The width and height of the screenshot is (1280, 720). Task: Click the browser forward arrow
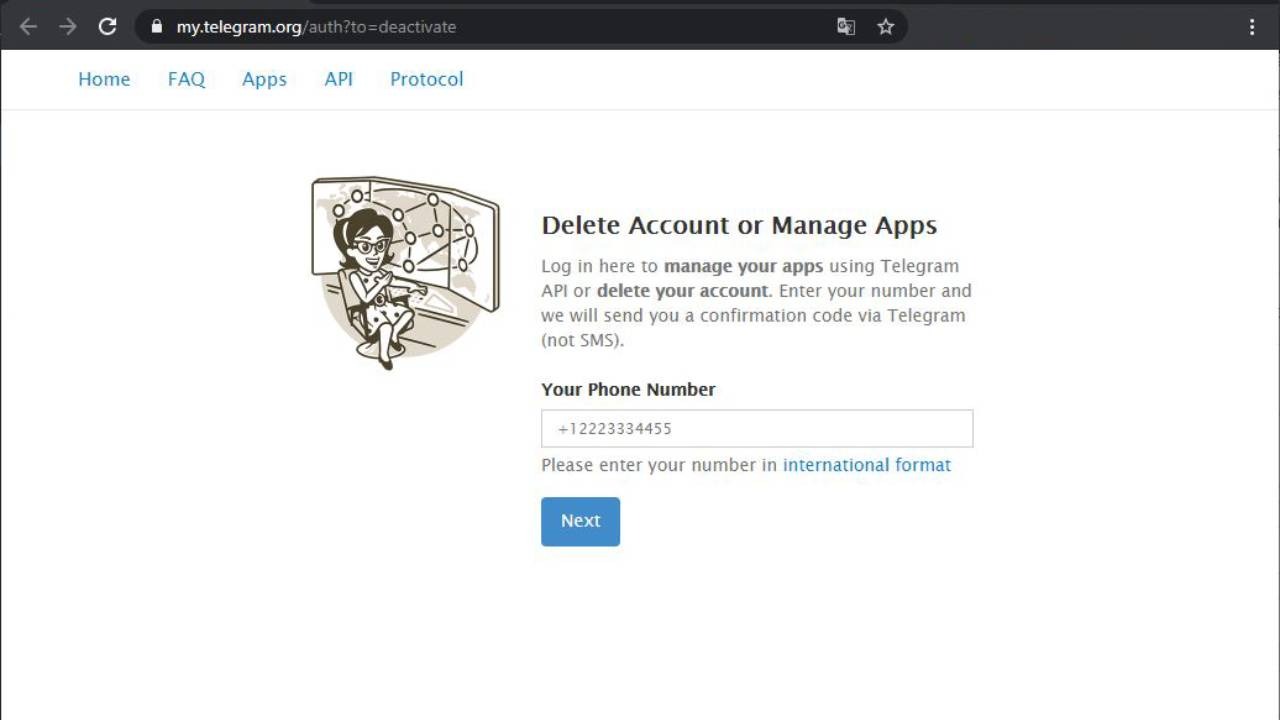(x=68, y=27)
